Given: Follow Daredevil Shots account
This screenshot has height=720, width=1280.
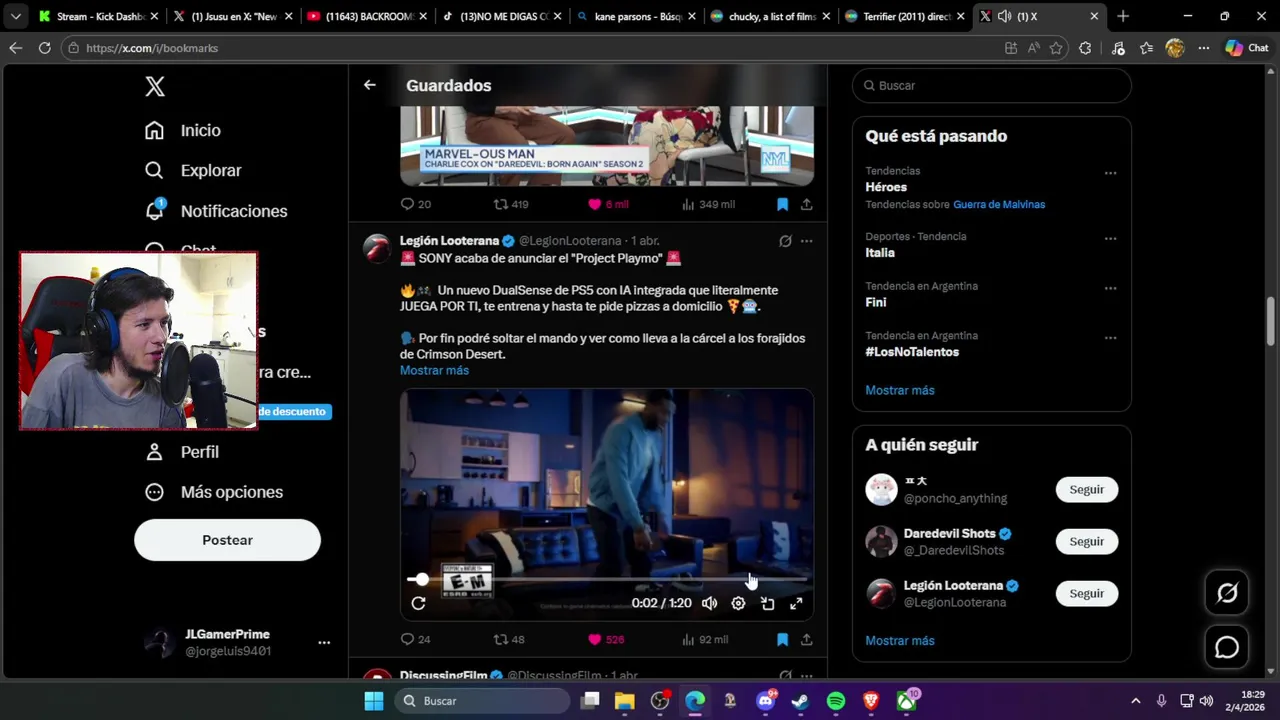Looking at the screenshot, I should [1087, 541].
